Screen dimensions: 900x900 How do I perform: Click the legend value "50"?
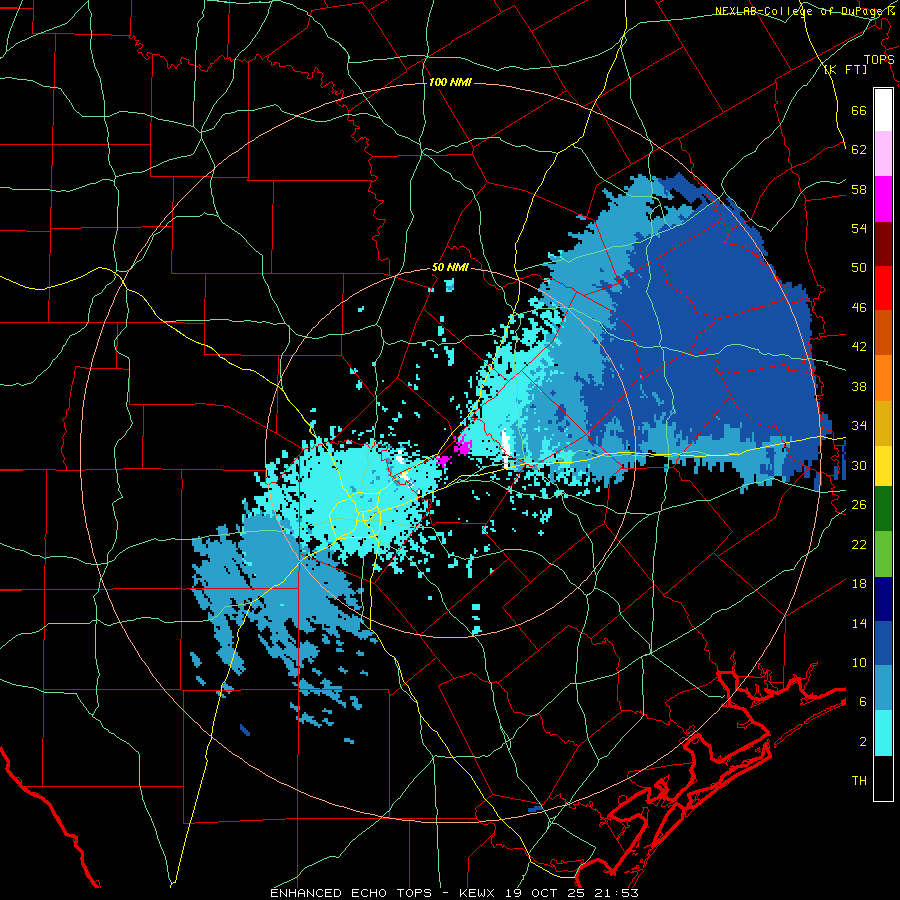coord(859,267)
